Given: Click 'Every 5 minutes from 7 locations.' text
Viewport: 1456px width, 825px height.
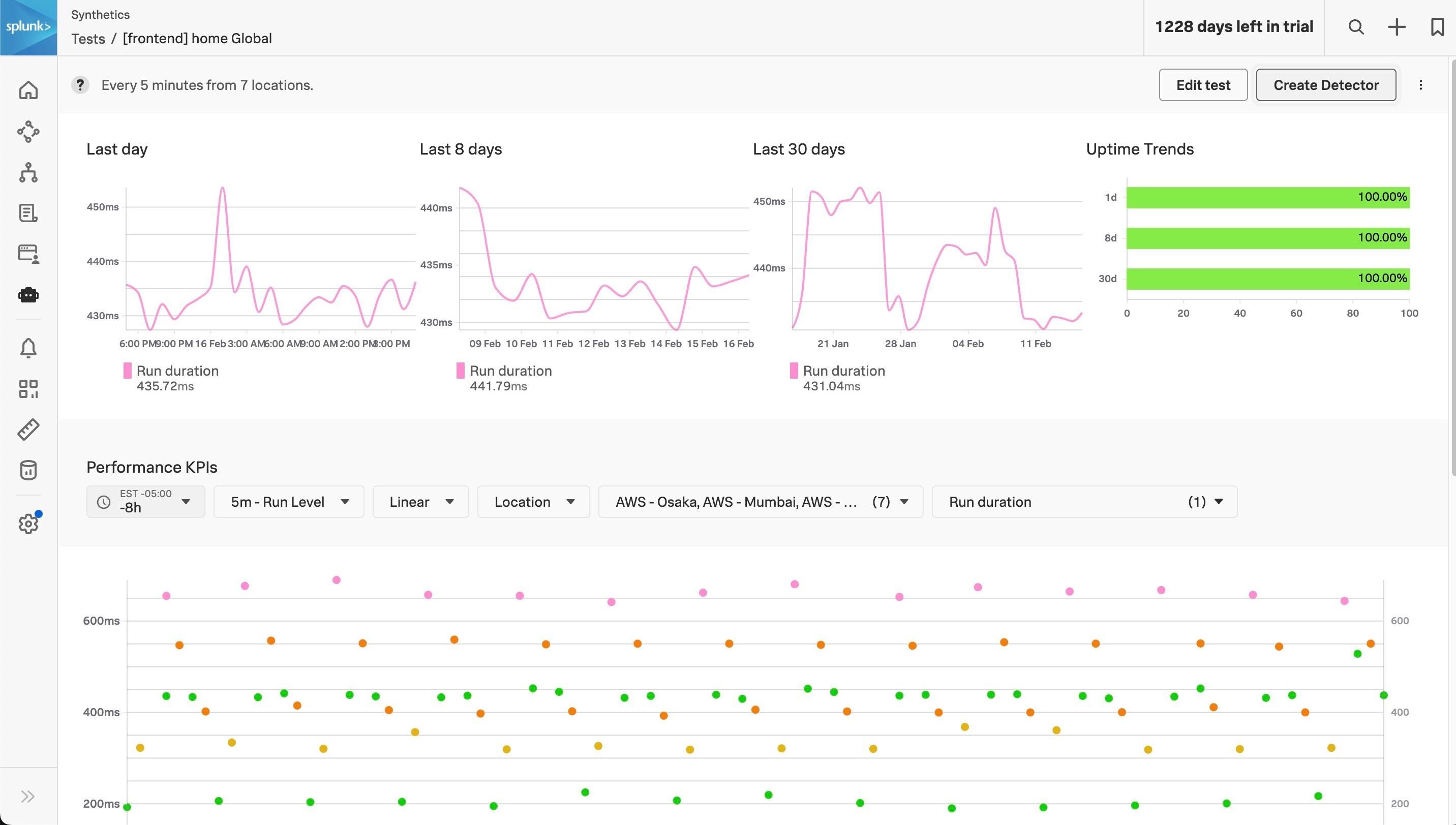Looking at the screenshot, I should [x=207, y=85].
